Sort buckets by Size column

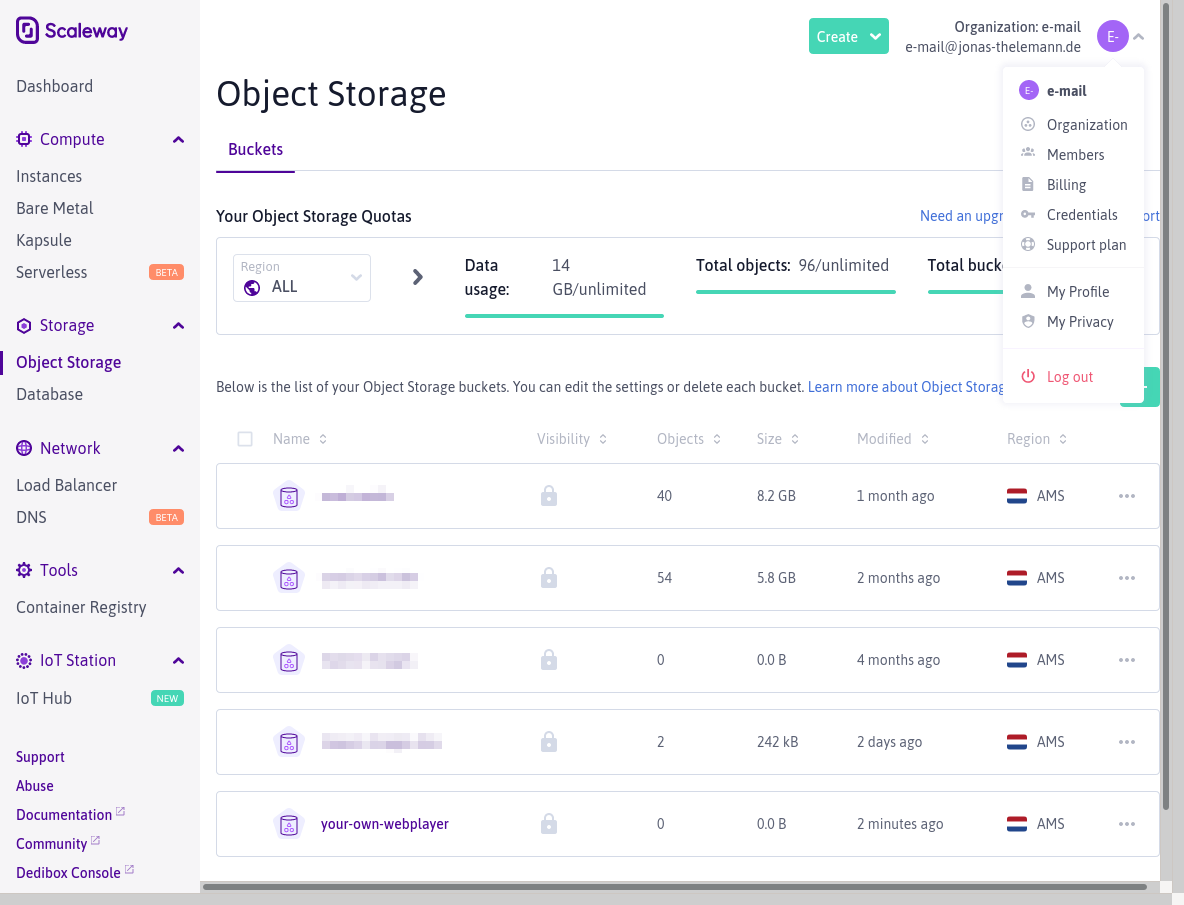pos(778,439)
